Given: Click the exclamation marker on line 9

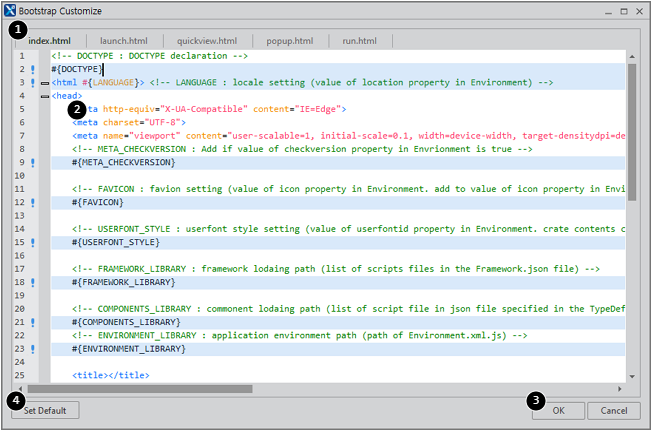Looking at the screenshot, I should tap(33, 162).
